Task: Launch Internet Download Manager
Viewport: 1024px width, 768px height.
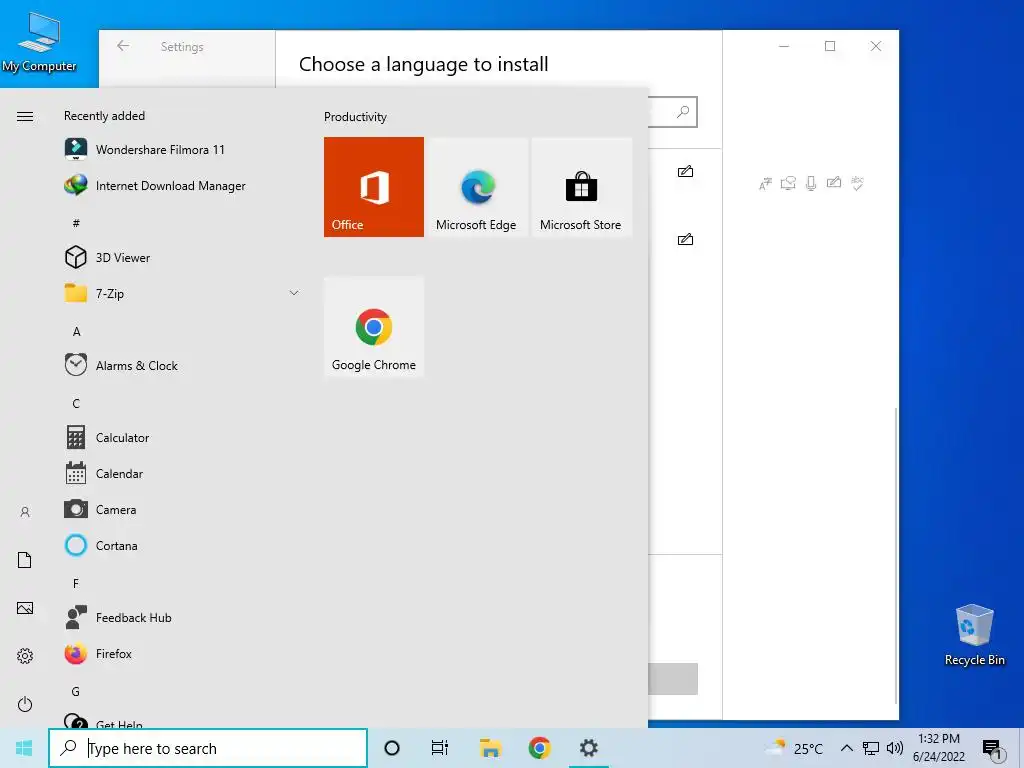Action: pyautogui.click(x=170, y=186)
